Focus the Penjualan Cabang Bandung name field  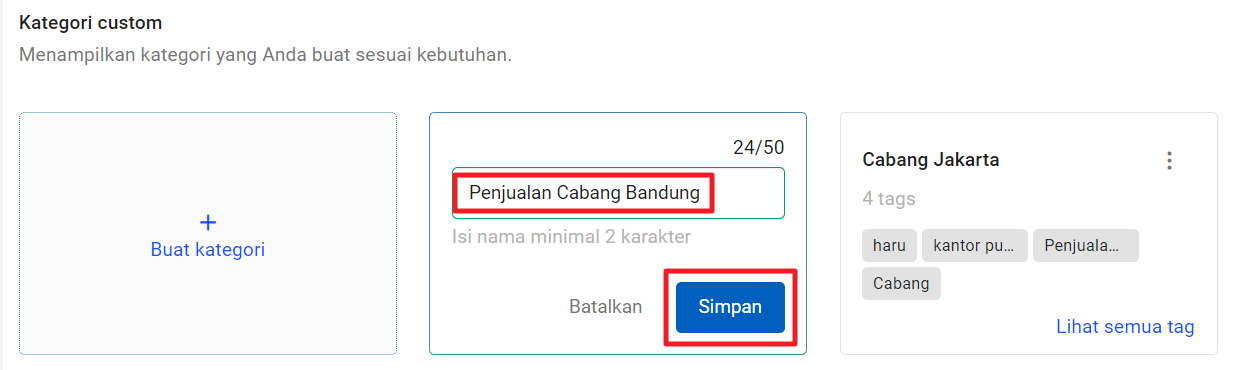[618, 193]
